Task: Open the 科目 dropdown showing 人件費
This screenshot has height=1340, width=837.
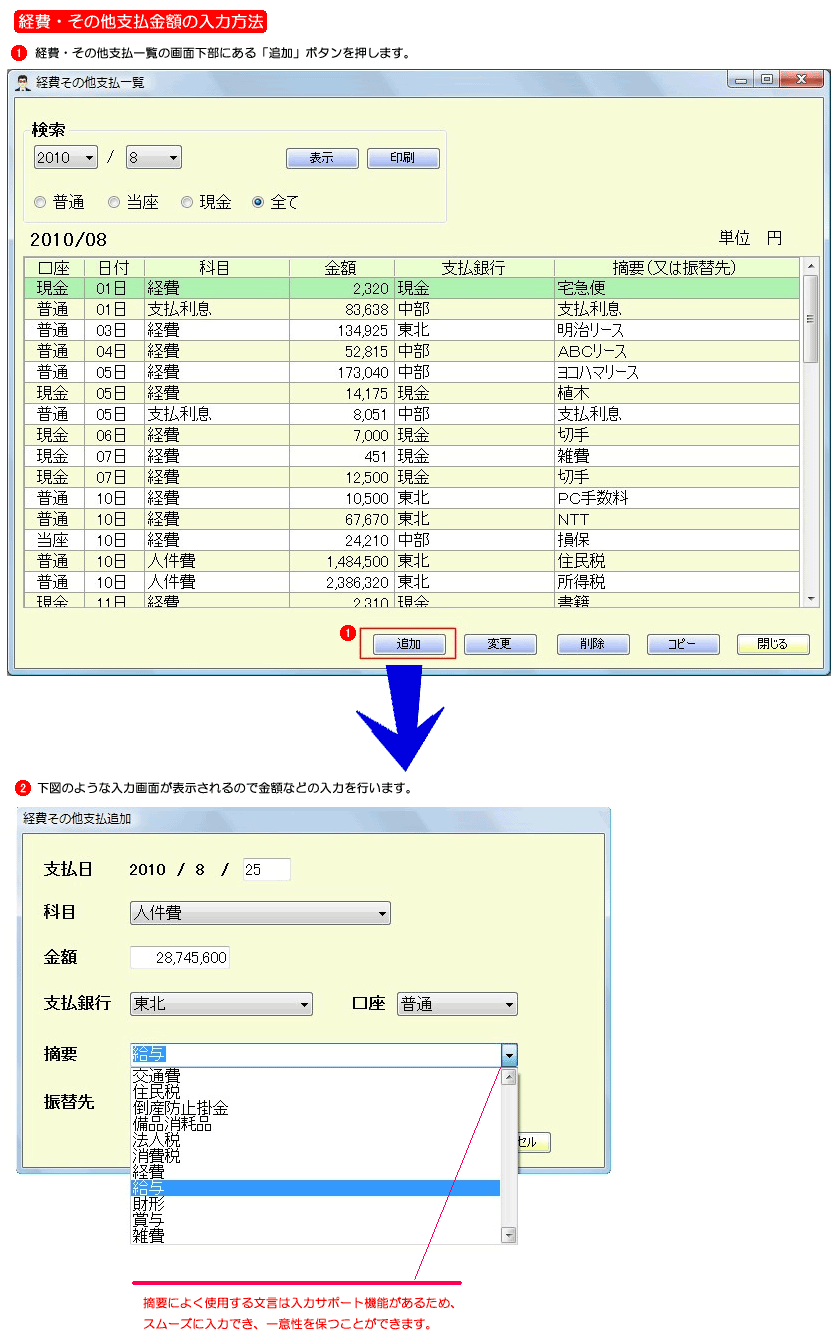Action: [x=260, y=913]
